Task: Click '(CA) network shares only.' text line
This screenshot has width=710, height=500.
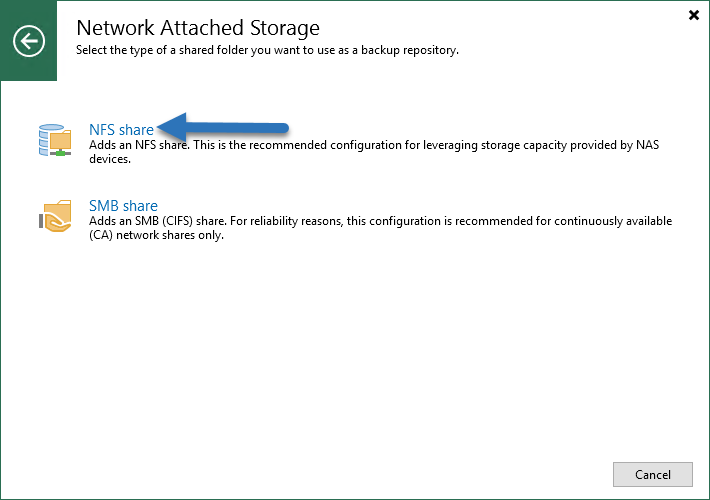Action: [156, 235]
